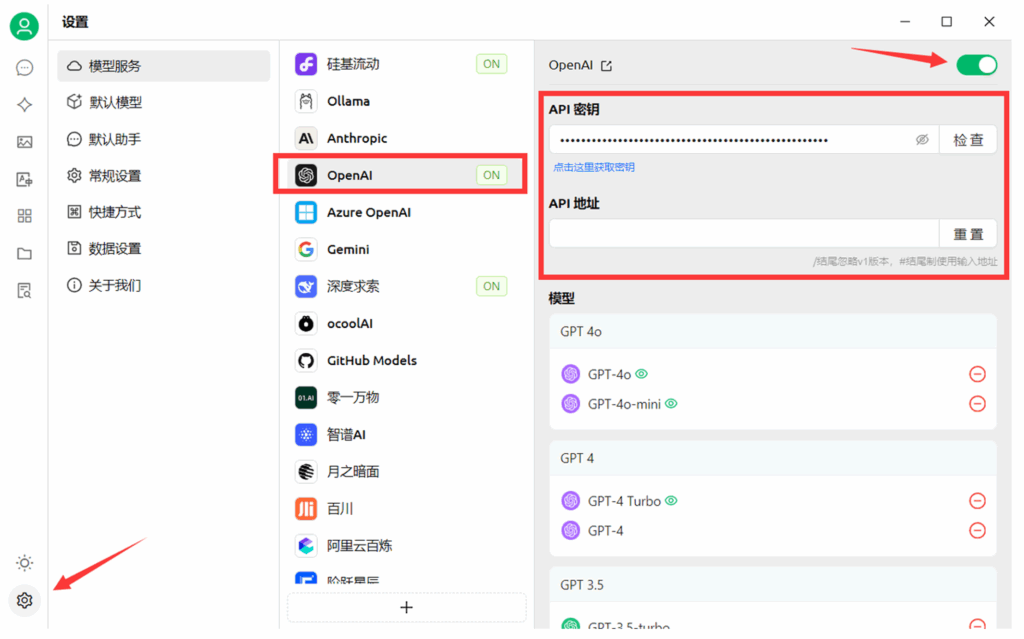
Task: Click the 检查 button for API key
Action: coord(967,140)
